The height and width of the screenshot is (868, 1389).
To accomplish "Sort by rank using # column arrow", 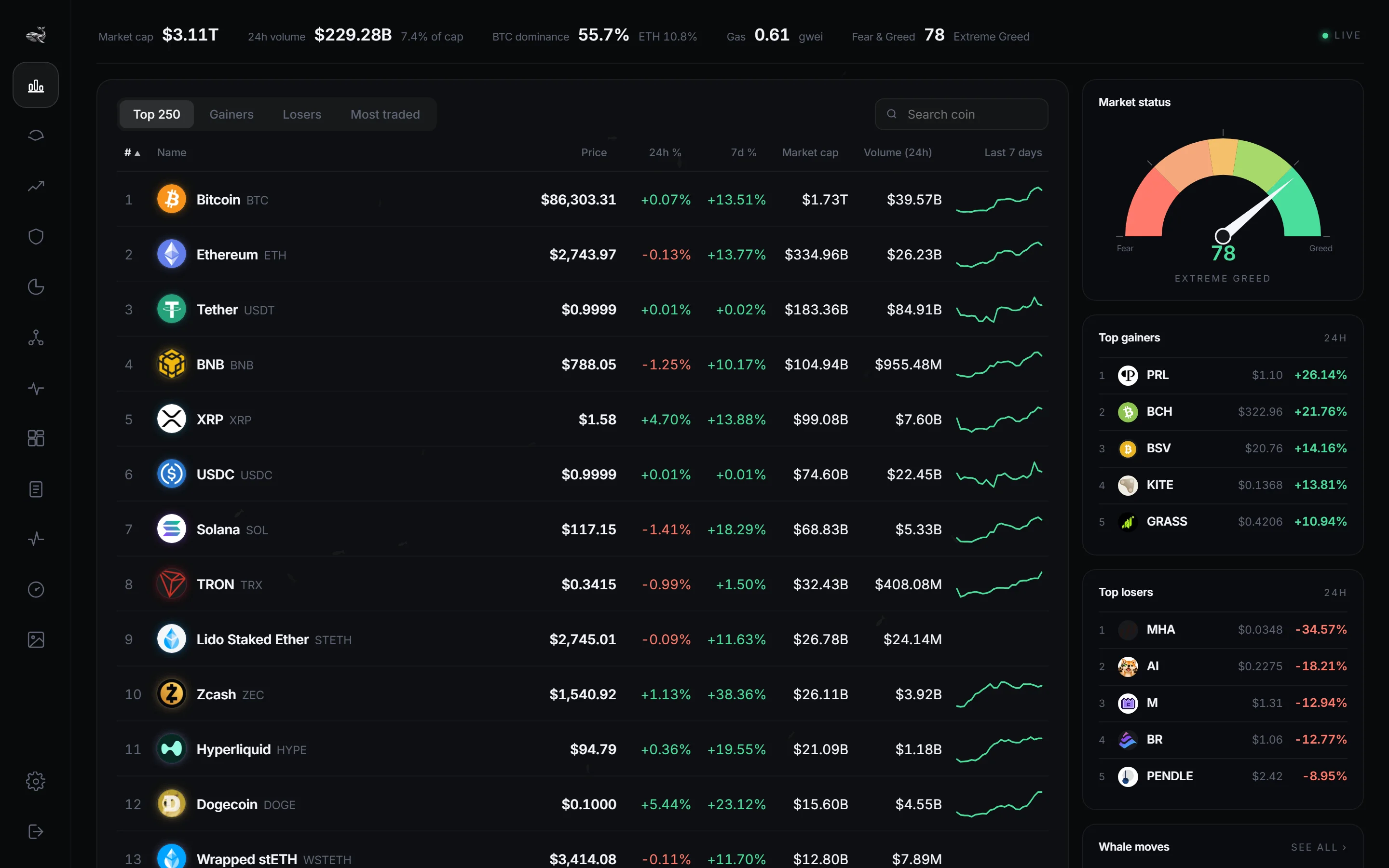I will 133,153.
